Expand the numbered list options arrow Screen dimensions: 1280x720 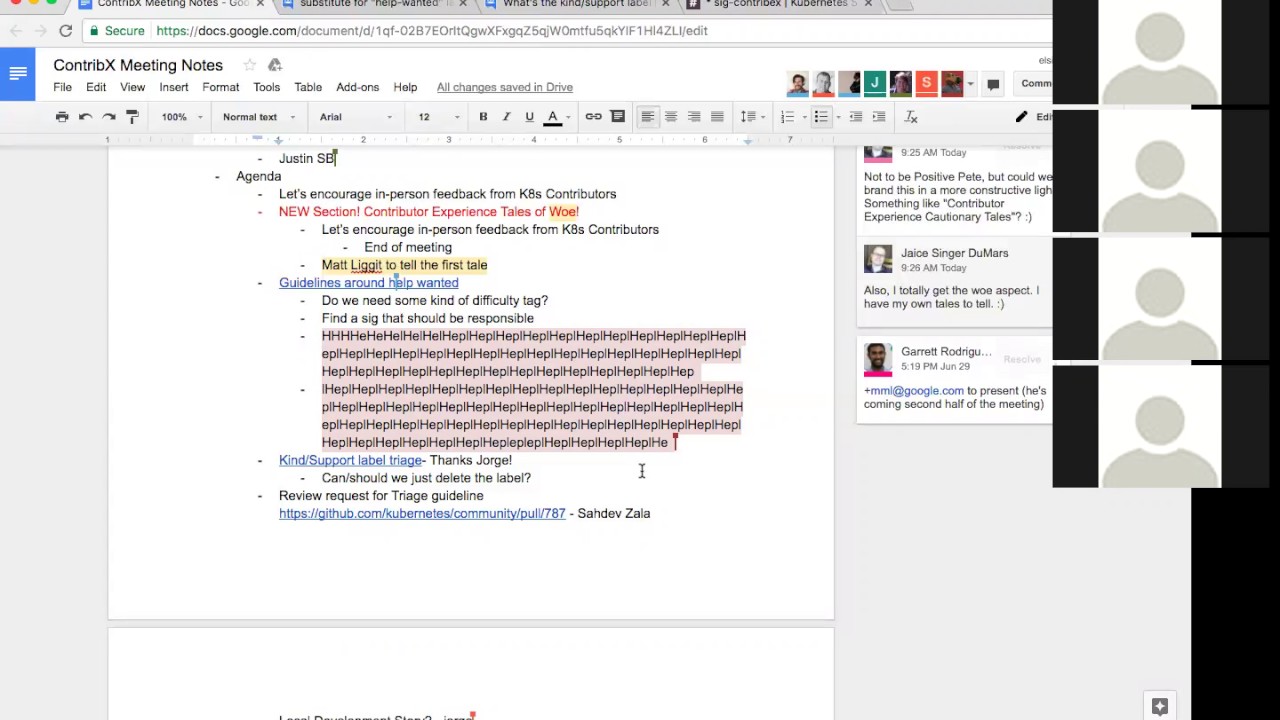804,117
